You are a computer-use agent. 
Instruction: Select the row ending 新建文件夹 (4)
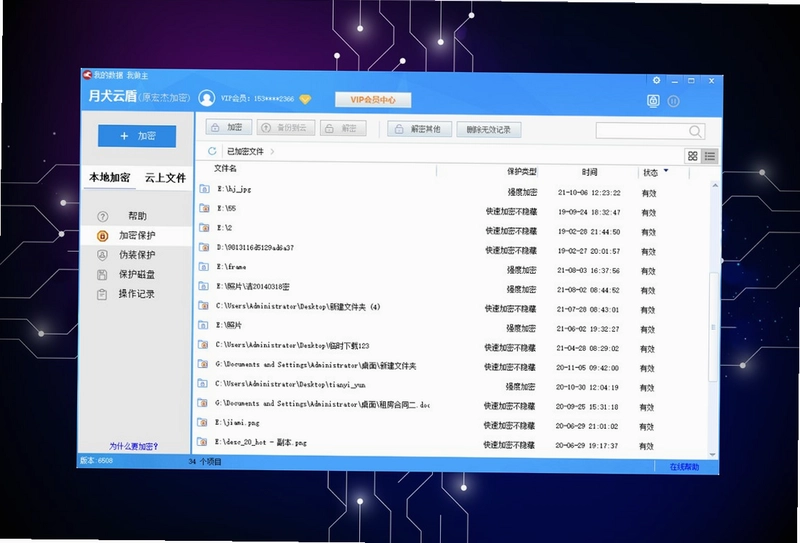452,307
